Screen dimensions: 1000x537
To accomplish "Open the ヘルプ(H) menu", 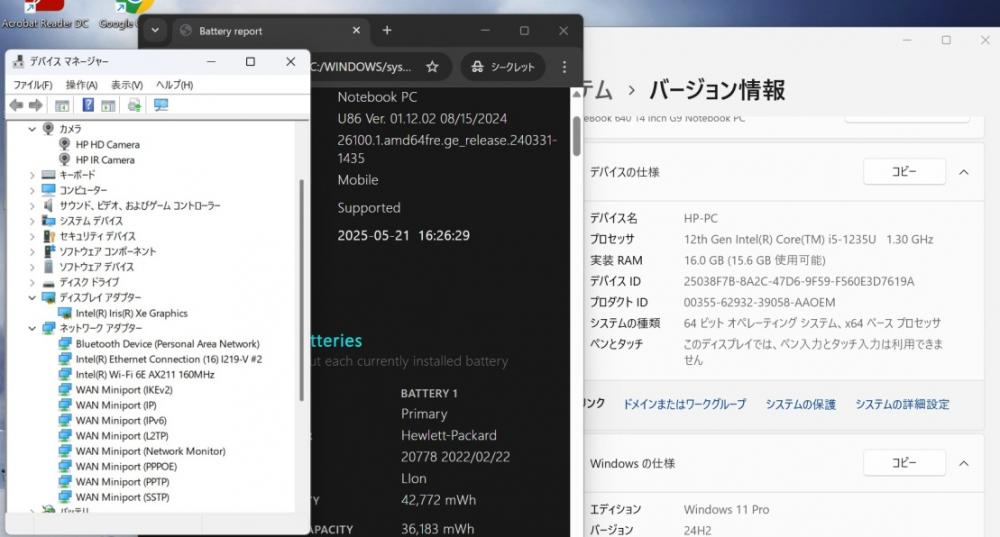I will tap(174, 85).
